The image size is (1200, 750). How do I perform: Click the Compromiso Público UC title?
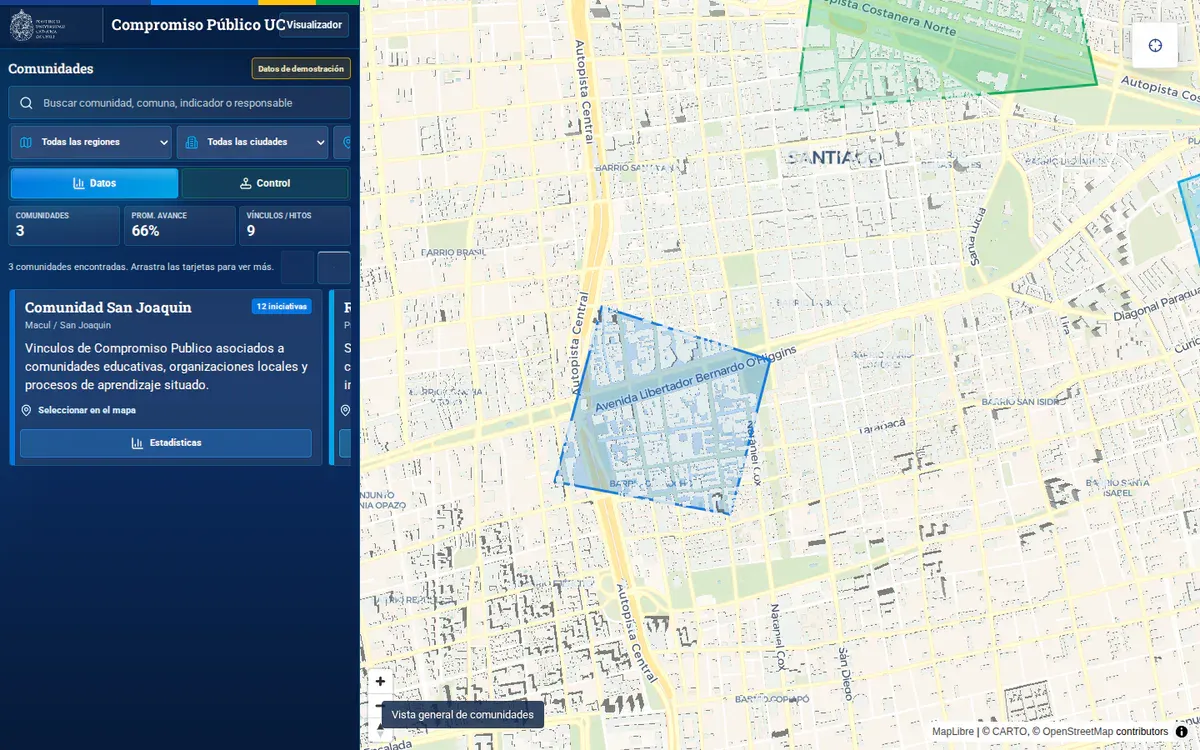pyautogui.click(x=198, y=25)
